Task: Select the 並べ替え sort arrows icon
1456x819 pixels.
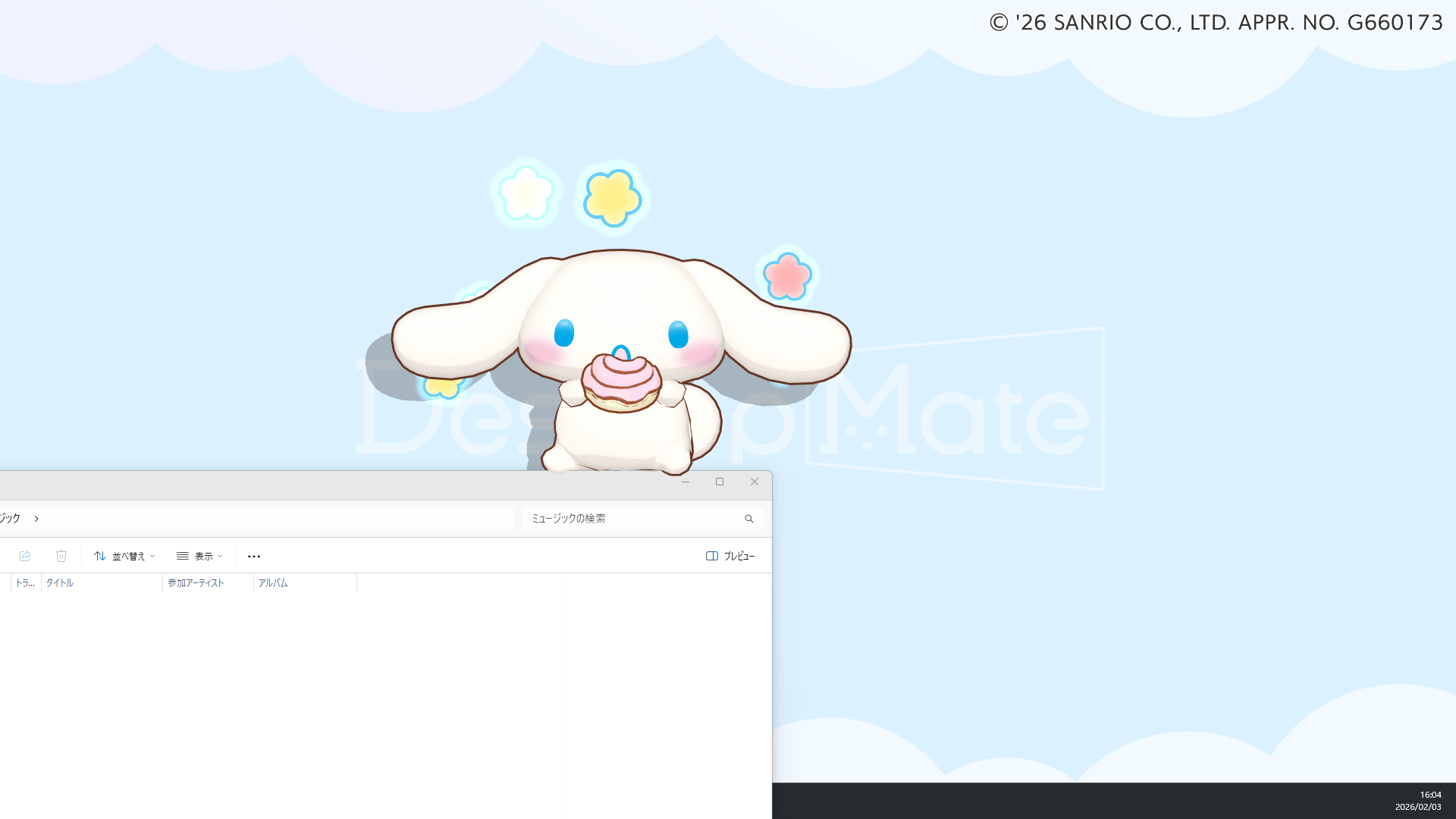Action: pos(101,556)
